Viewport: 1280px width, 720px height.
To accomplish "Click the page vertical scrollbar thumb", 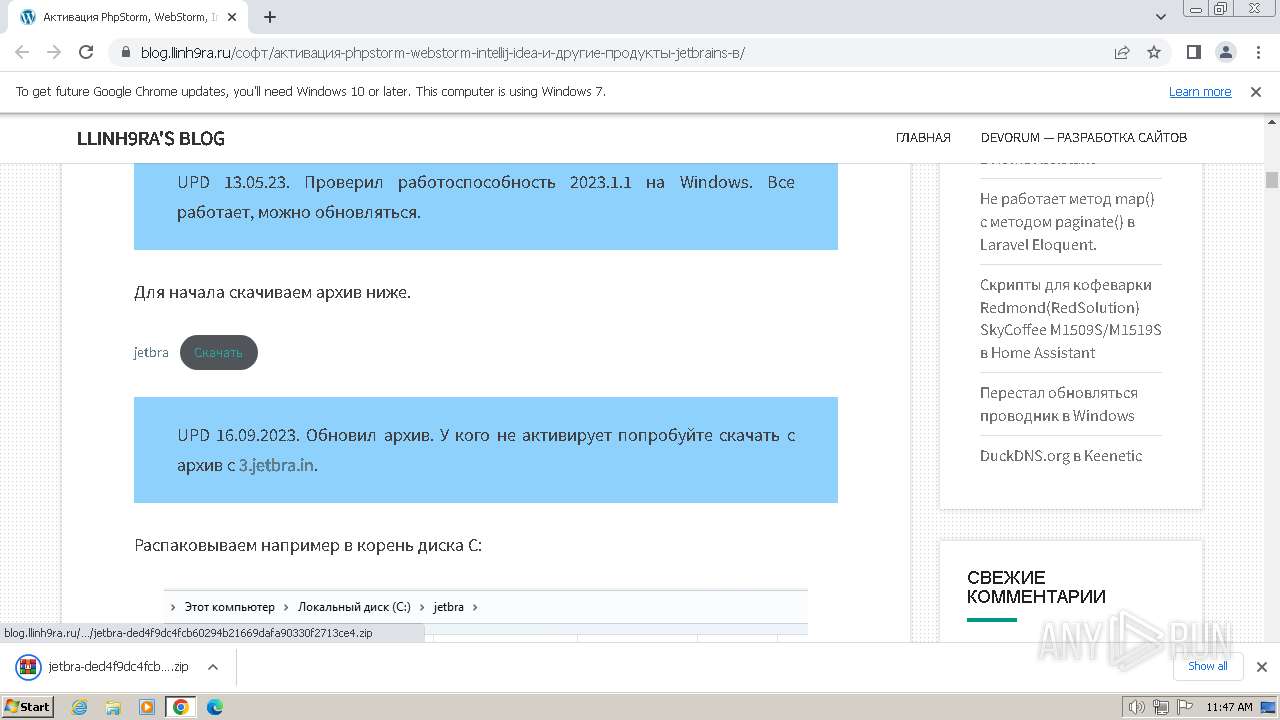I will (1272, 180).
